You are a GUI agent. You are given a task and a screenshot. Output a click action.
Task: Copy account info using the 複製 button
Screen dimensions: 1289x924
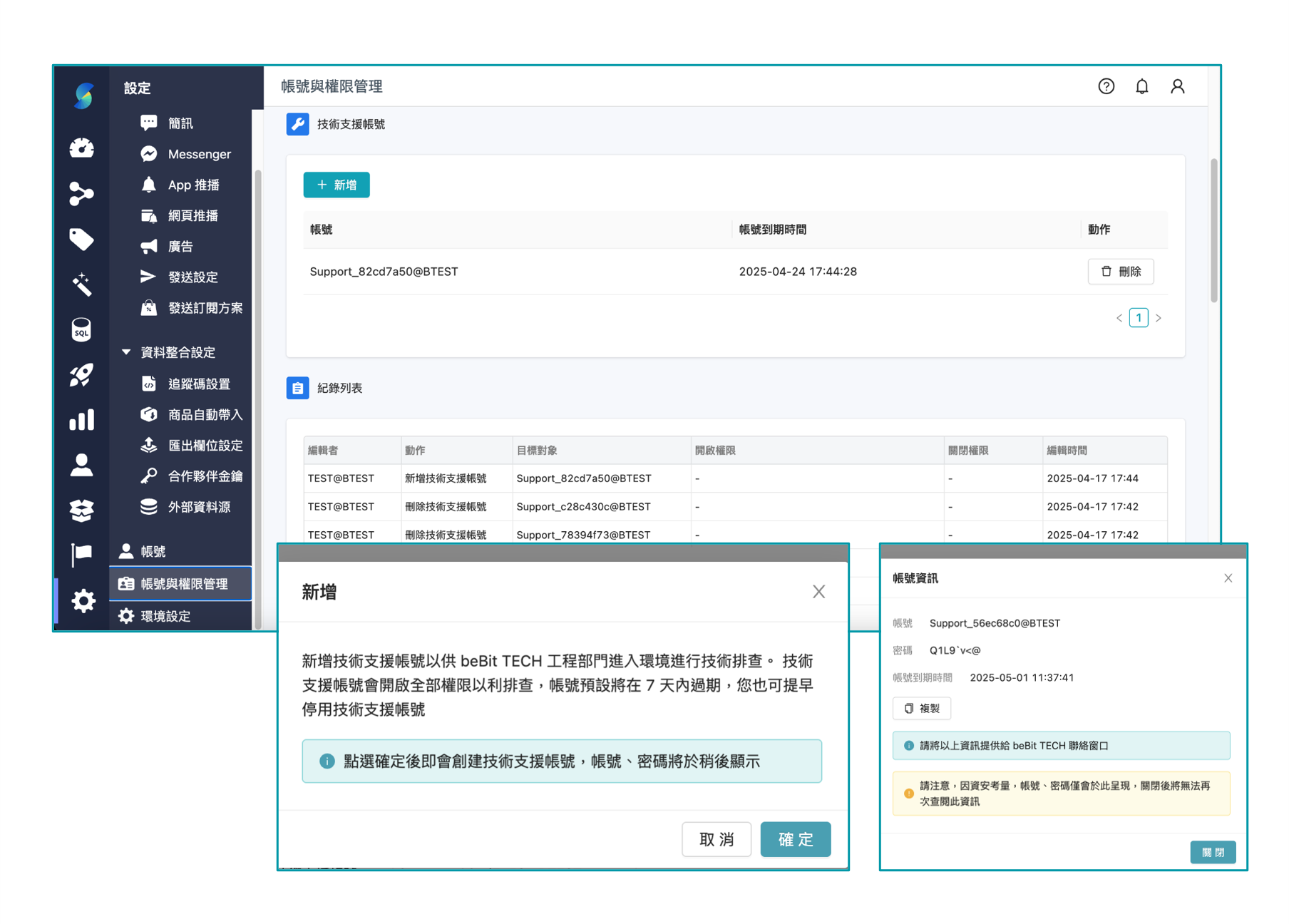pyautogui.click(x=921, y=708)
